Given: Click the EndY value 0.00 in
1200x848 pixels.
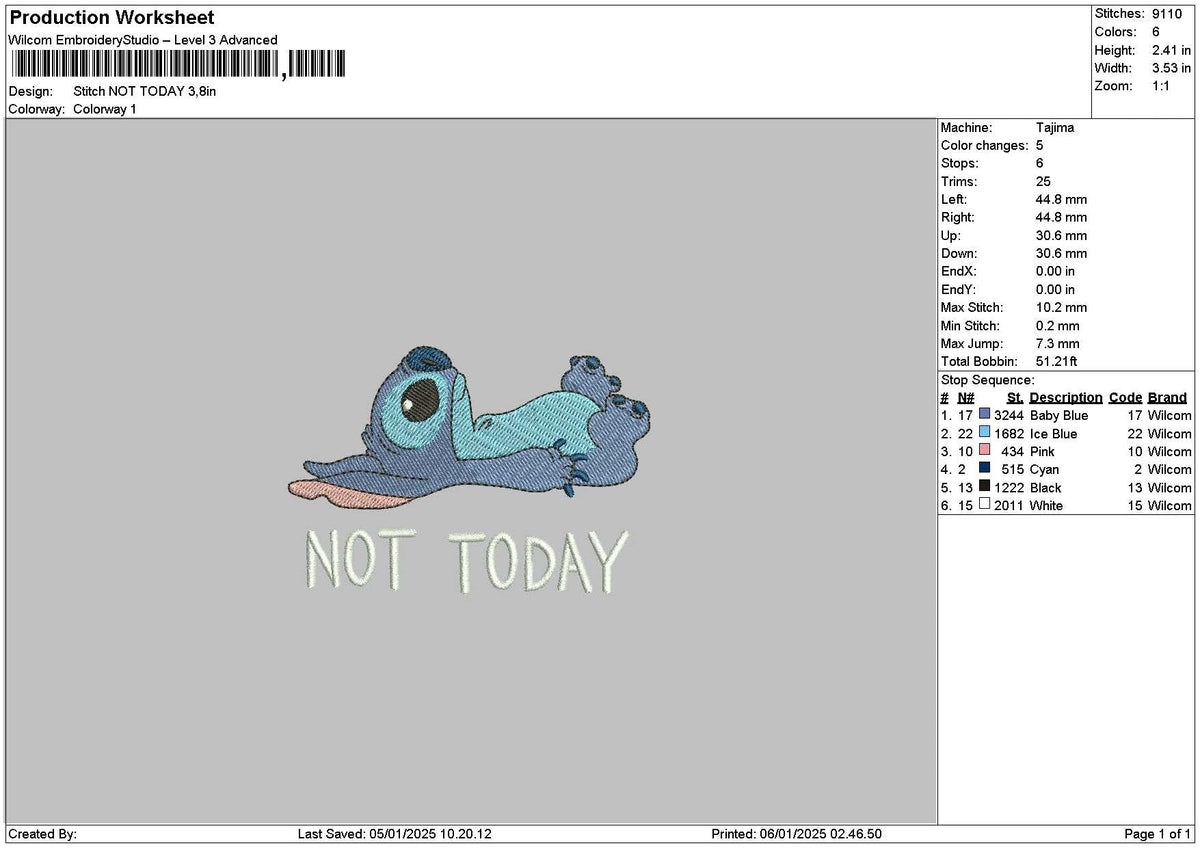Looking at the screenshot, I should coord(1056,290).
